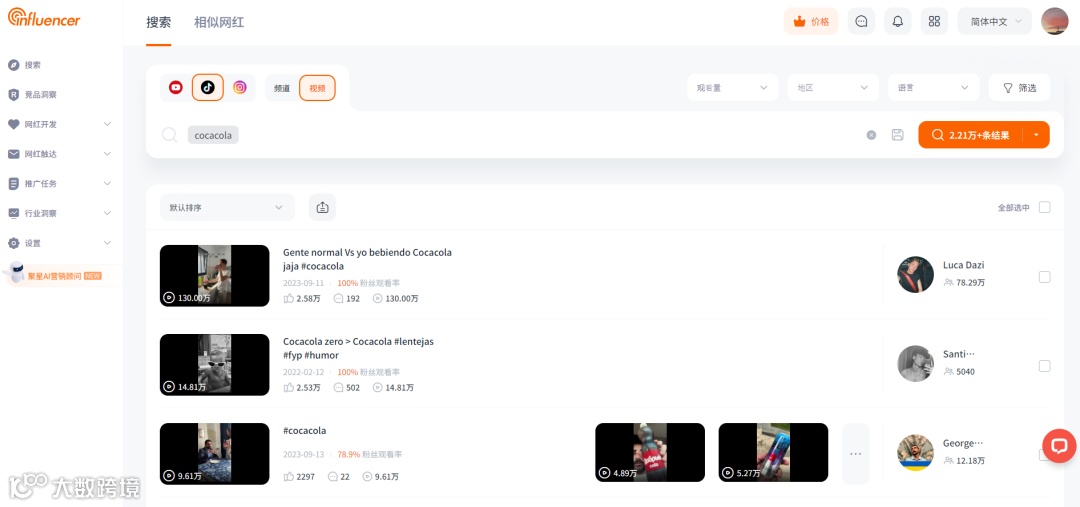Switch to the 搜索 tab
The width and height of the screenshot is (1080, 507).
(158, 22)
